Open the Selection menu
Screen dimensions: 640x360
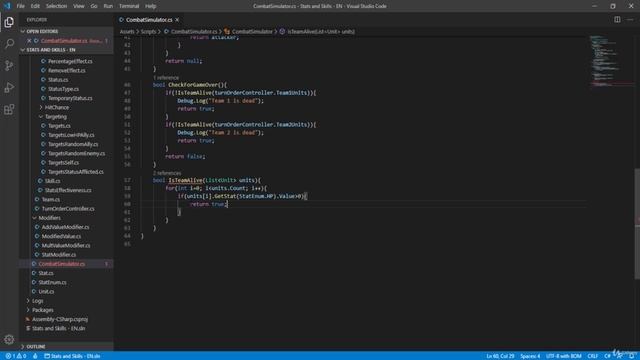click(56, 6)
